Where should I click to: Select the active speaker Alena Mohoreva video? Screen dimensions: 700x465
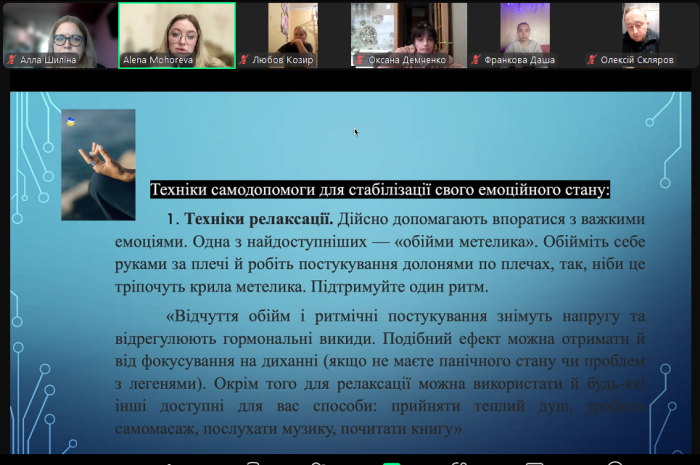click(x=177, y=30)
